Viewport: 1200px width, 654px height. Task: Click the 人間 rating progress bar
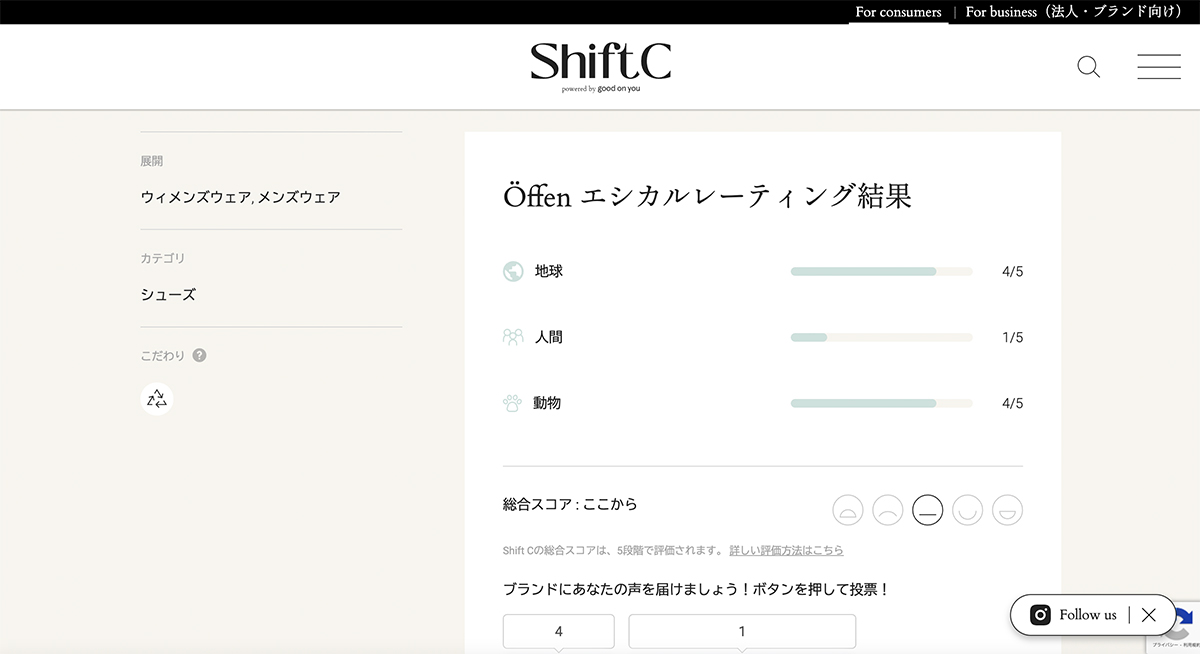click(881, 337)
